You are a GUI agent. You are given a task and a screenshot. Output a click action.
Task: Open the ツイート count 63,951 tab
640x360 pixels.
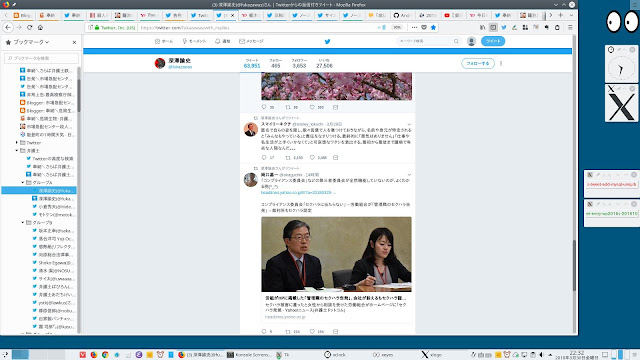coord(252,63)
